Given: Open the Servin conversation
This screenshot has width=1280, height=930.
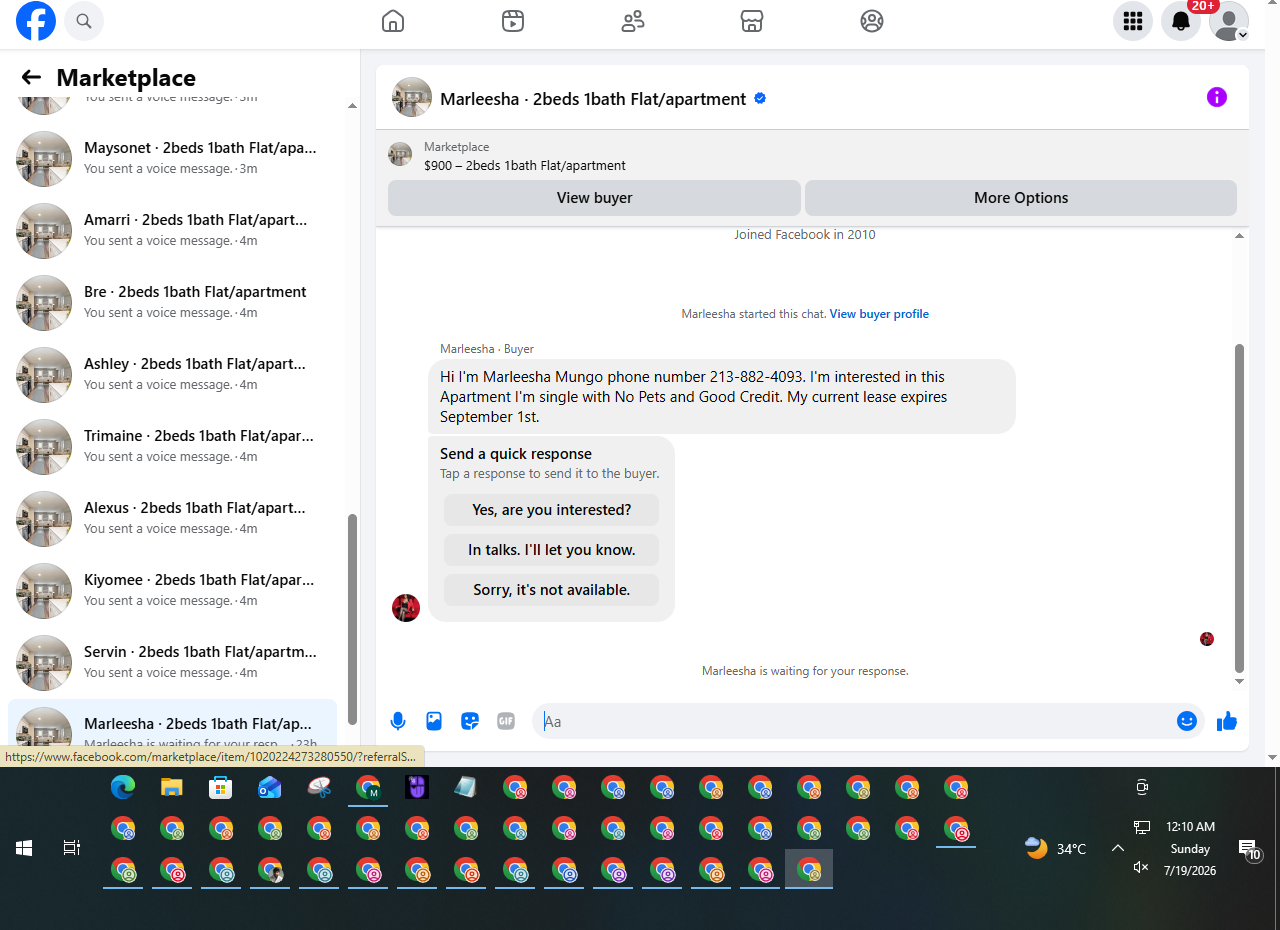Looking at the screenshot, I should pos(172,663).
